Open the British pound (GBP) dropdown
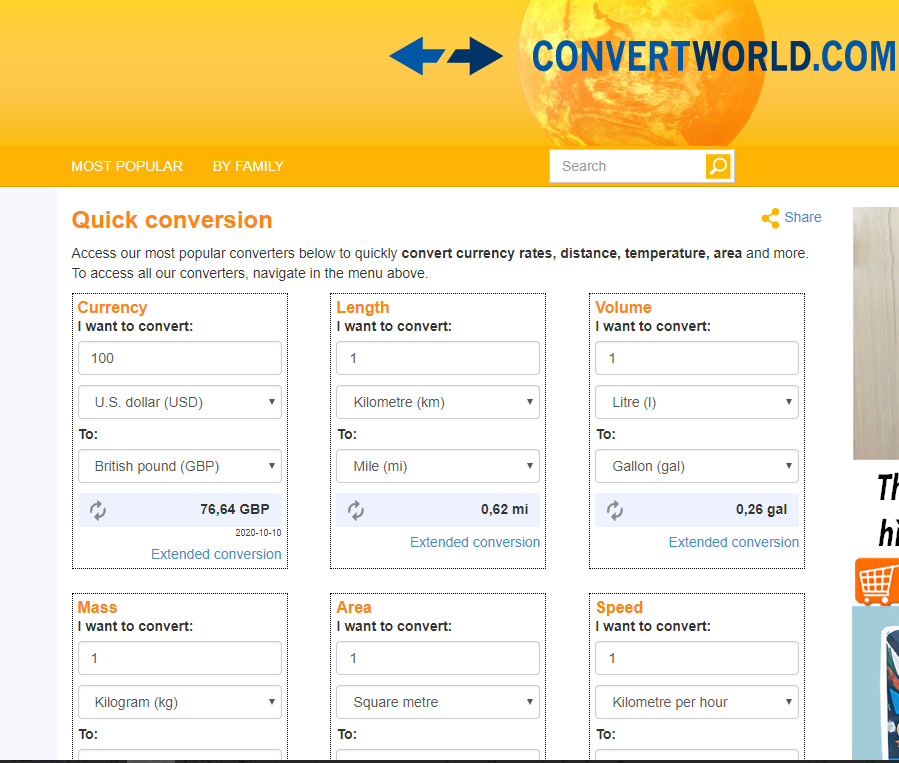The image size is (899, 763). coord(180,466)
